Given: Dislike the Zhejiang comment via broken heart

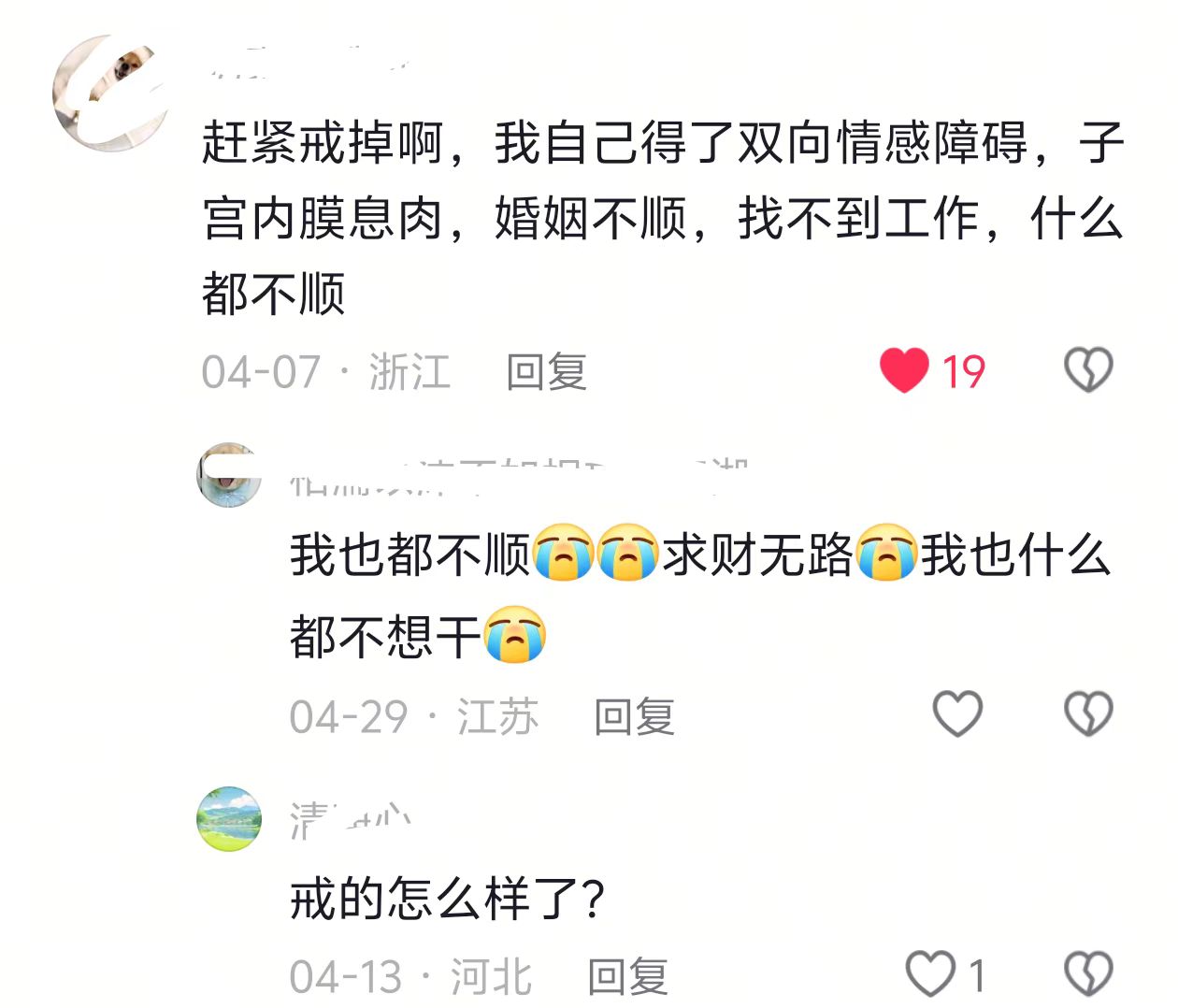Looking at the screenshot, I should click(1088, 370).
